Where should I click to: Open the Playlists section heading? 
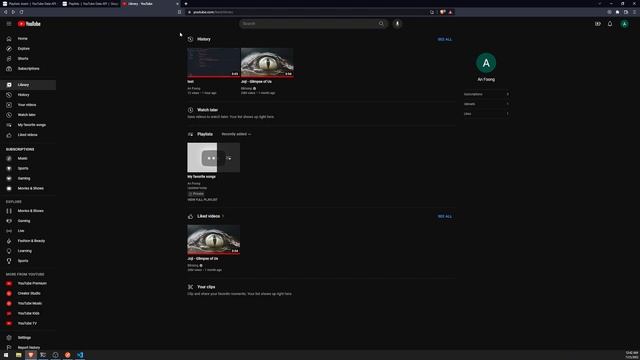click(x=205, y=134)
